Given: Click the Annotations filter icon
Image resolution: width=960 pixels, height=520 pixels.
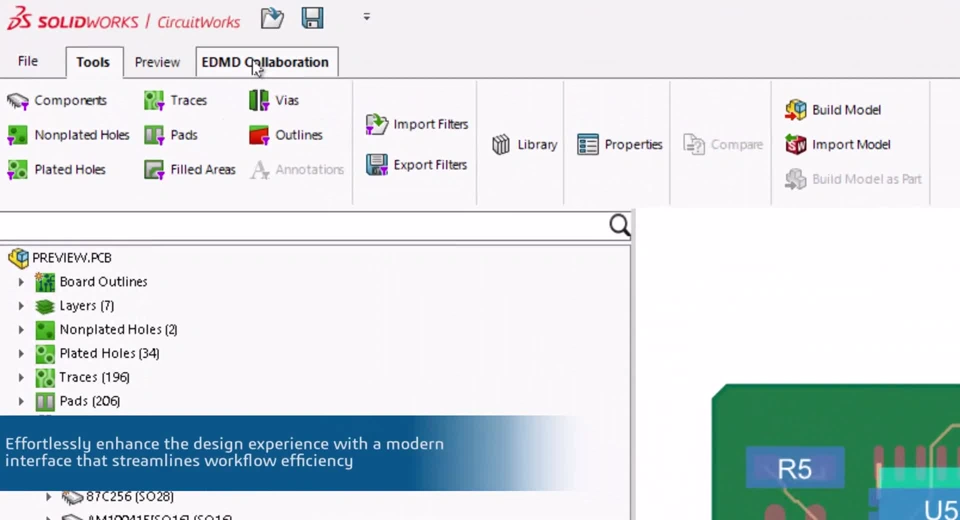Looking at the screenshot, I should (x=260, y=170).
